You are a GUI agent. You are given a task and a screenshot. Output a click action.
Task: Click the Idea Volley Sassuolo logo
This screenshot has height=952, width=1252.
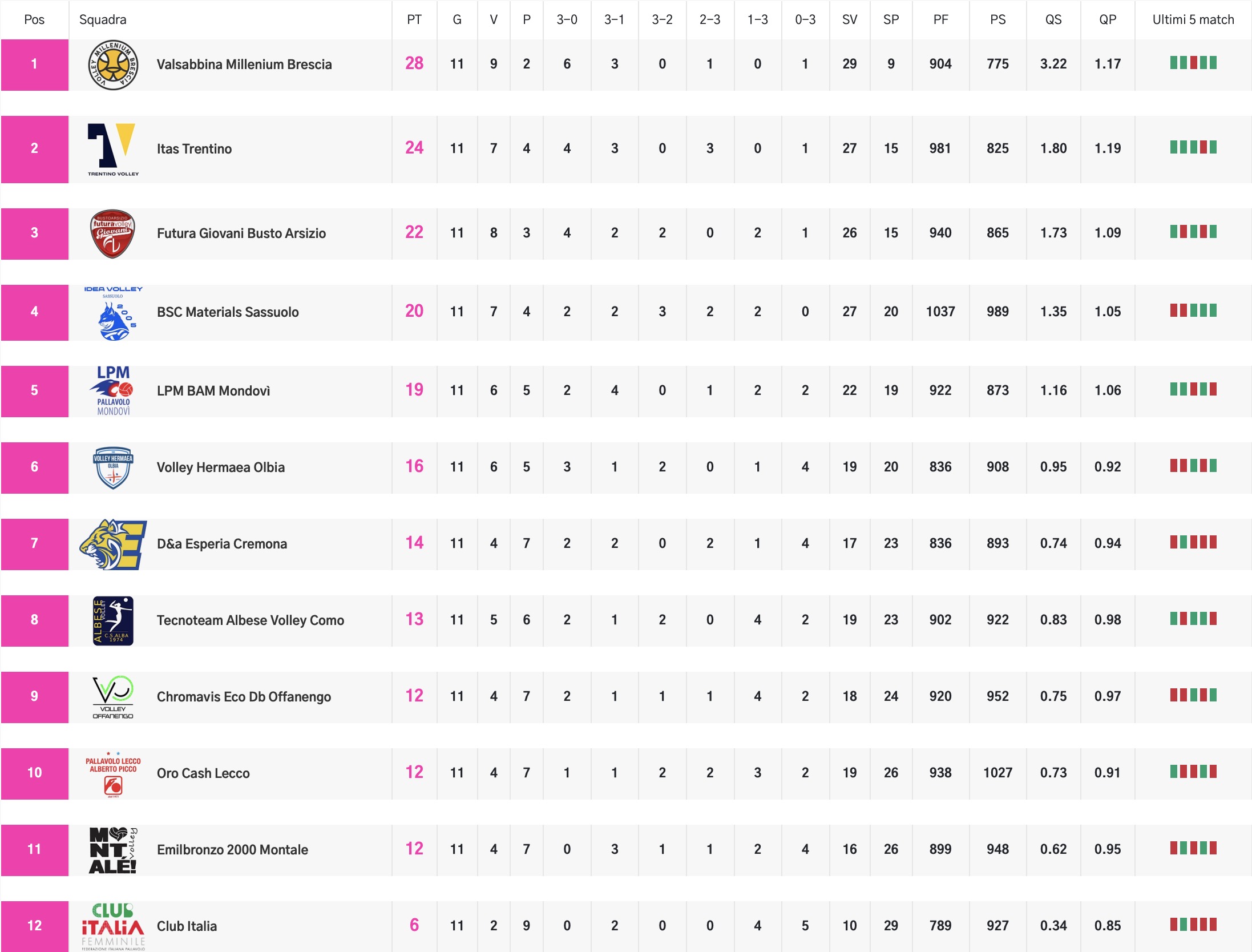[x=113, y=313]
